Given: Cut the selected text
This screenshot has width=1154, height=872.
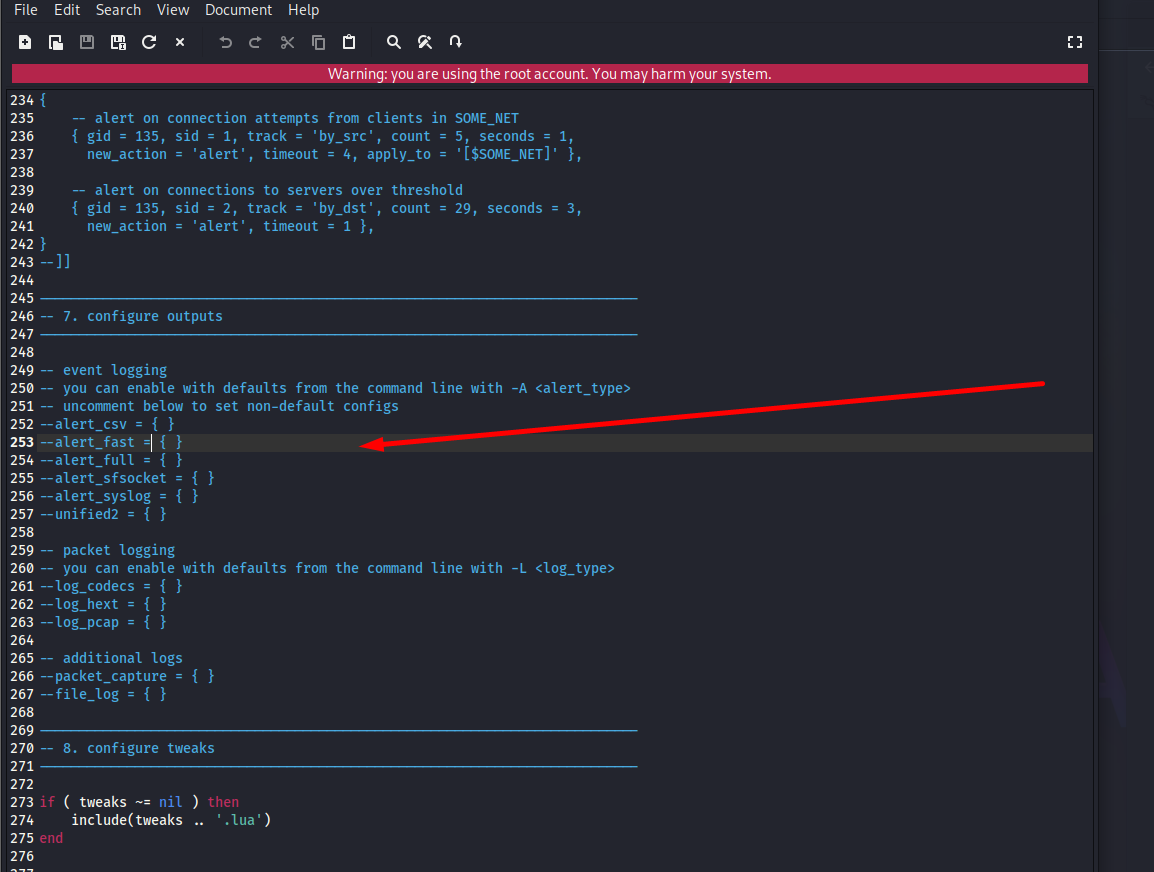Looking at the screenshot, I should (287, 42).
